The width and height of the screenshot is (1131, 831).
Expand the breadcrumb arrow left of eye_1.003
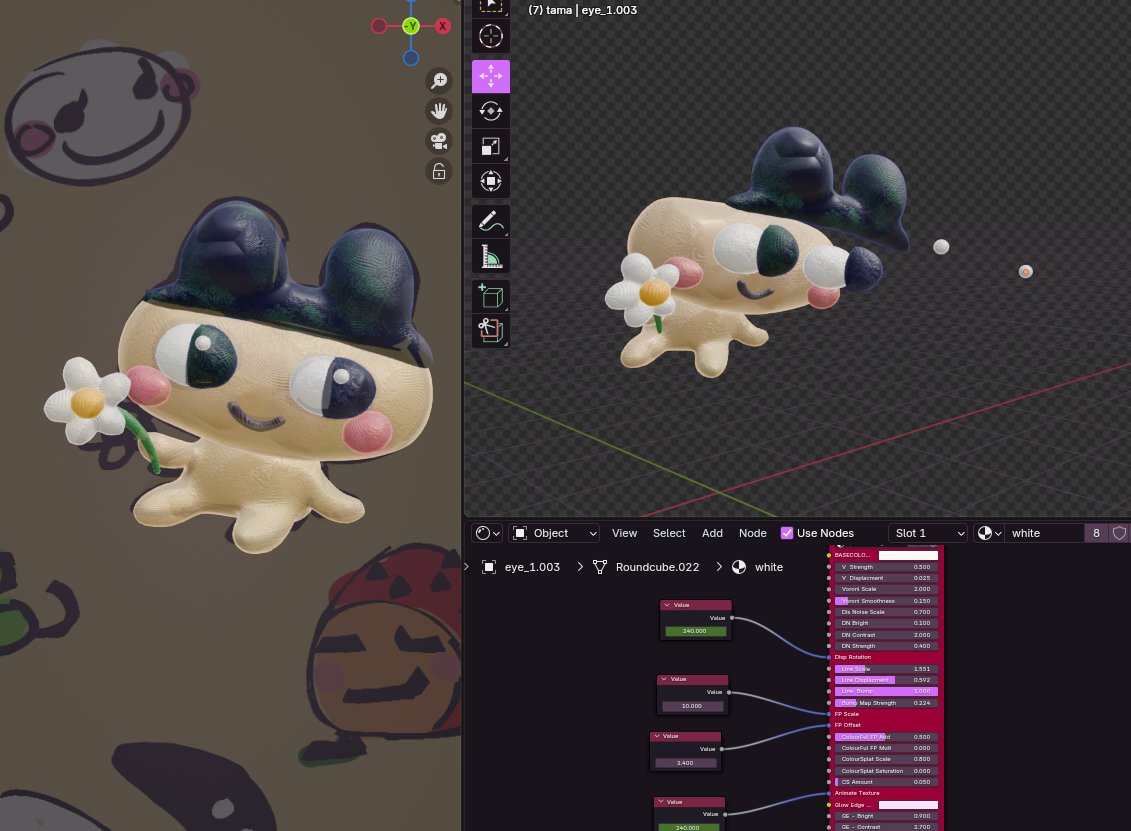coord(467,567)
